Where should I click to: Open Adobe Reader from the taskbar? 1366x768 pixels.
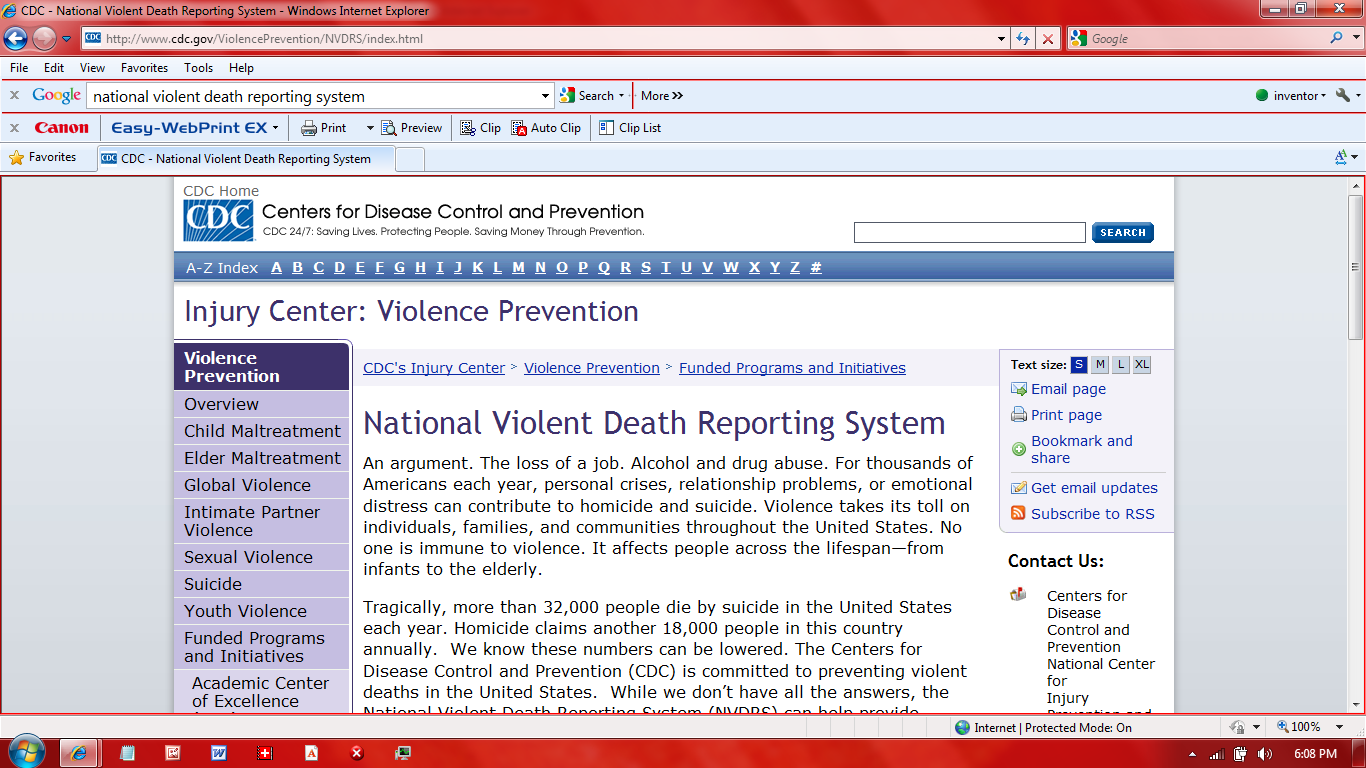click(311, 753)
